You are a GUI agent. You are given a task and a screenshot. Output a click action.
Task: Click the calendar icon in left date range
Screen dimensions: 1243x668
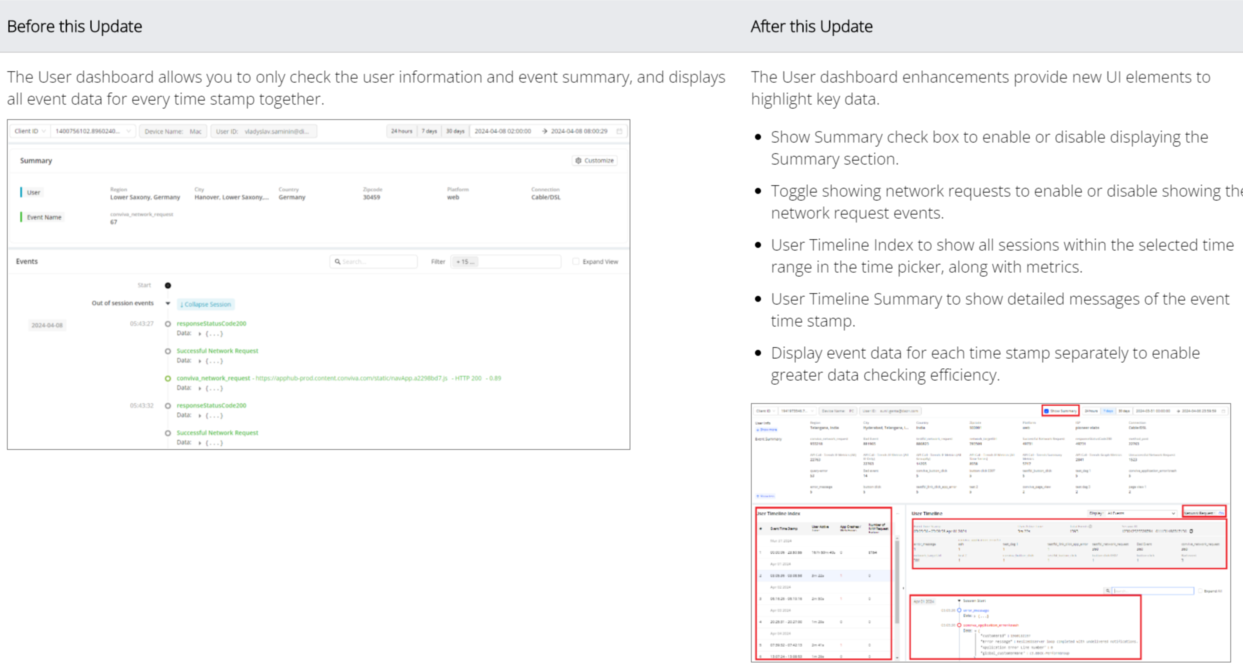619,131
